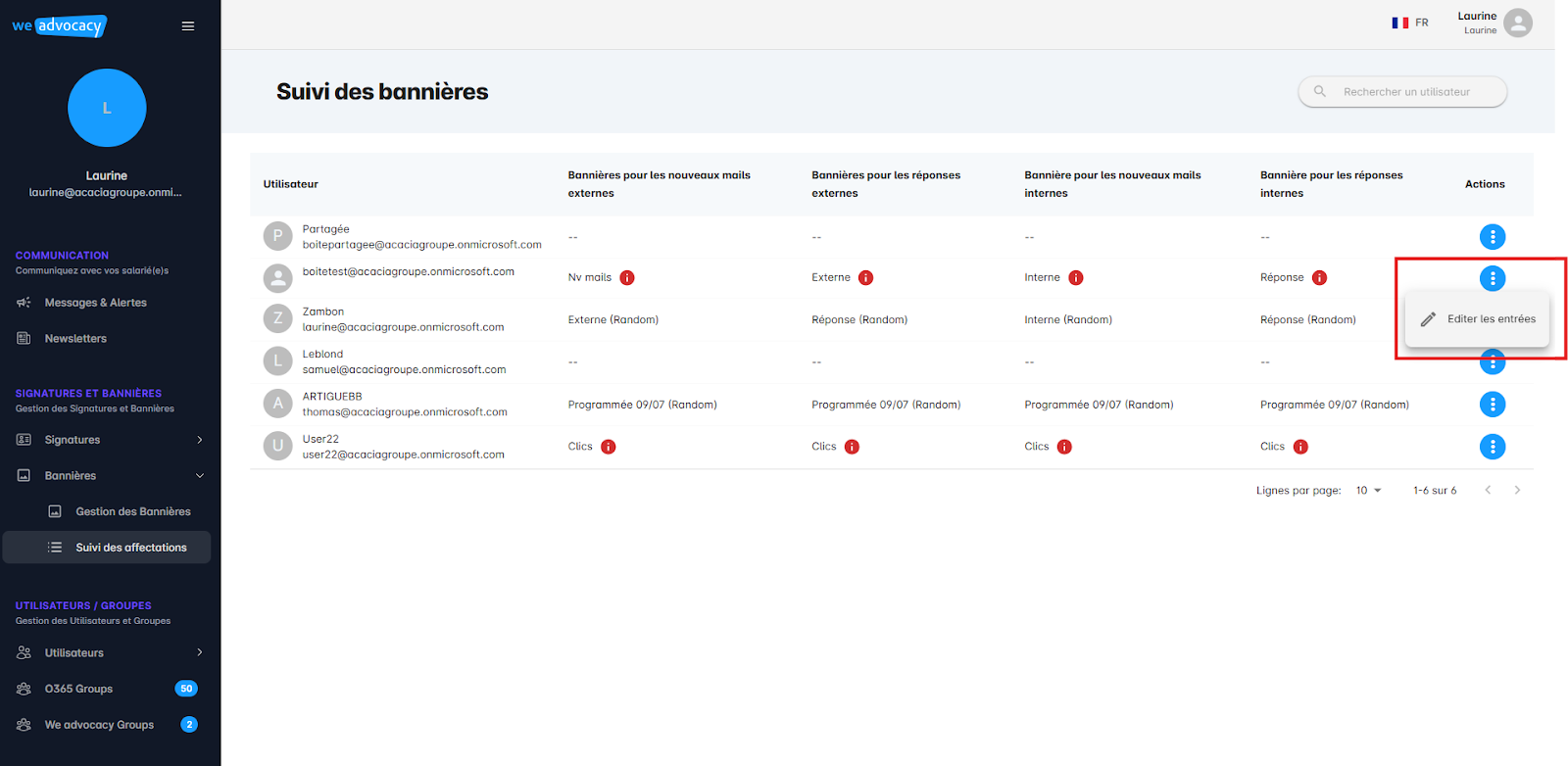The image size is (1568, 766).
Task: Go to previous page arrow
Action: [x=1488, y=490]
